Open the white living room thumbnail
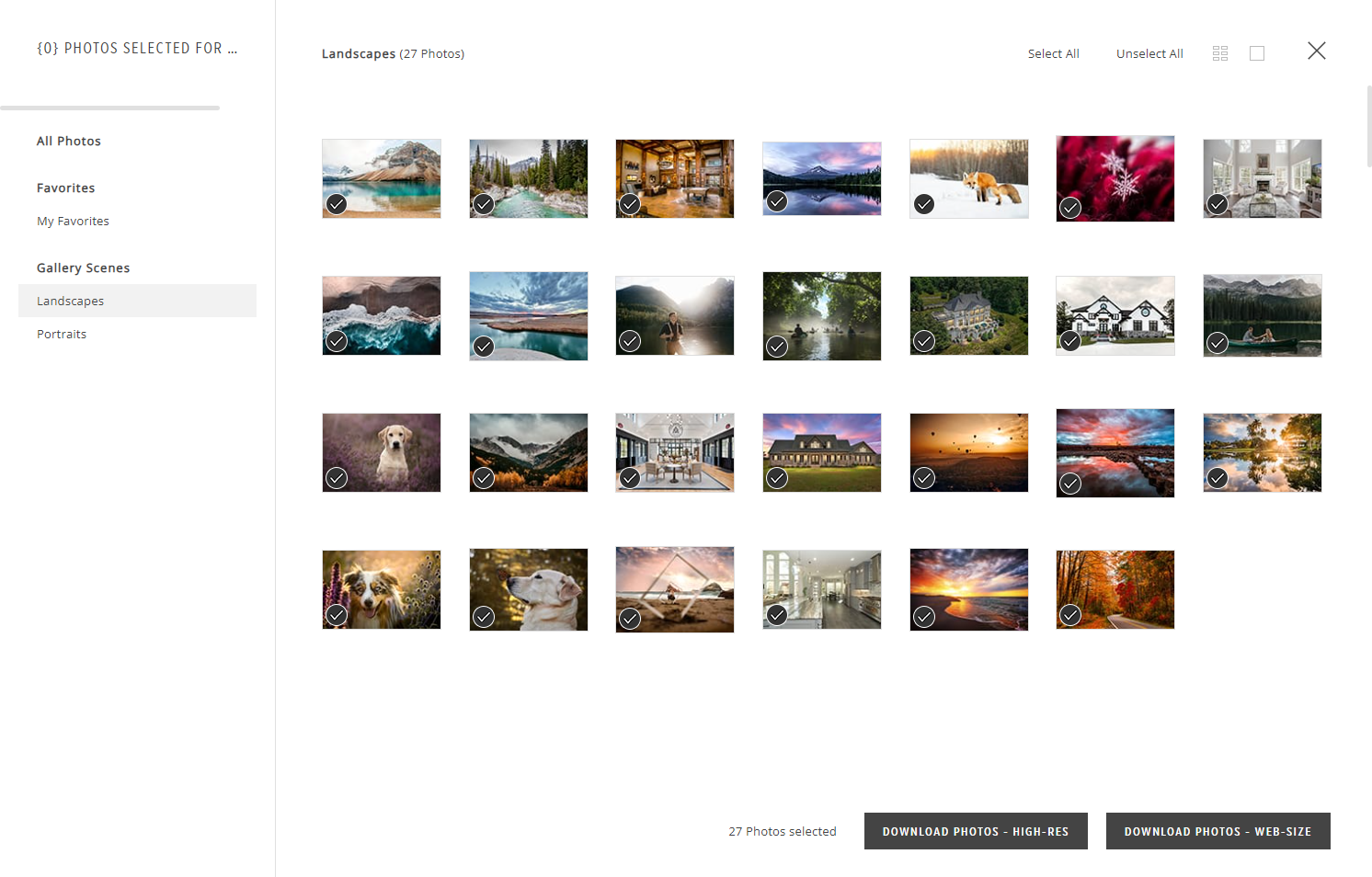This screenshot has height=877, width=1372. (x=1262, y=178)
